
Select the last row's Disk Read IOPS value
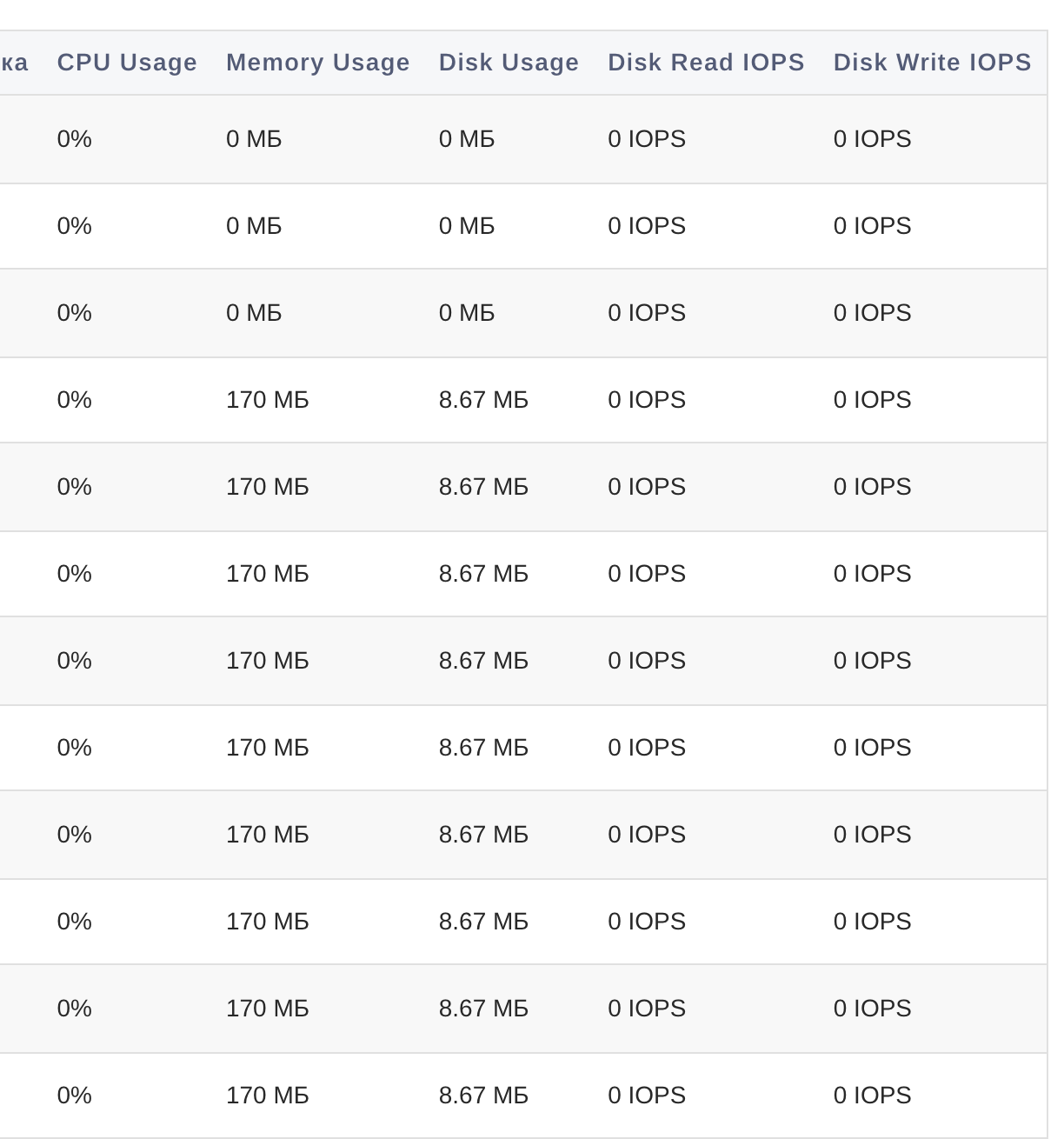pos(647,1096)
